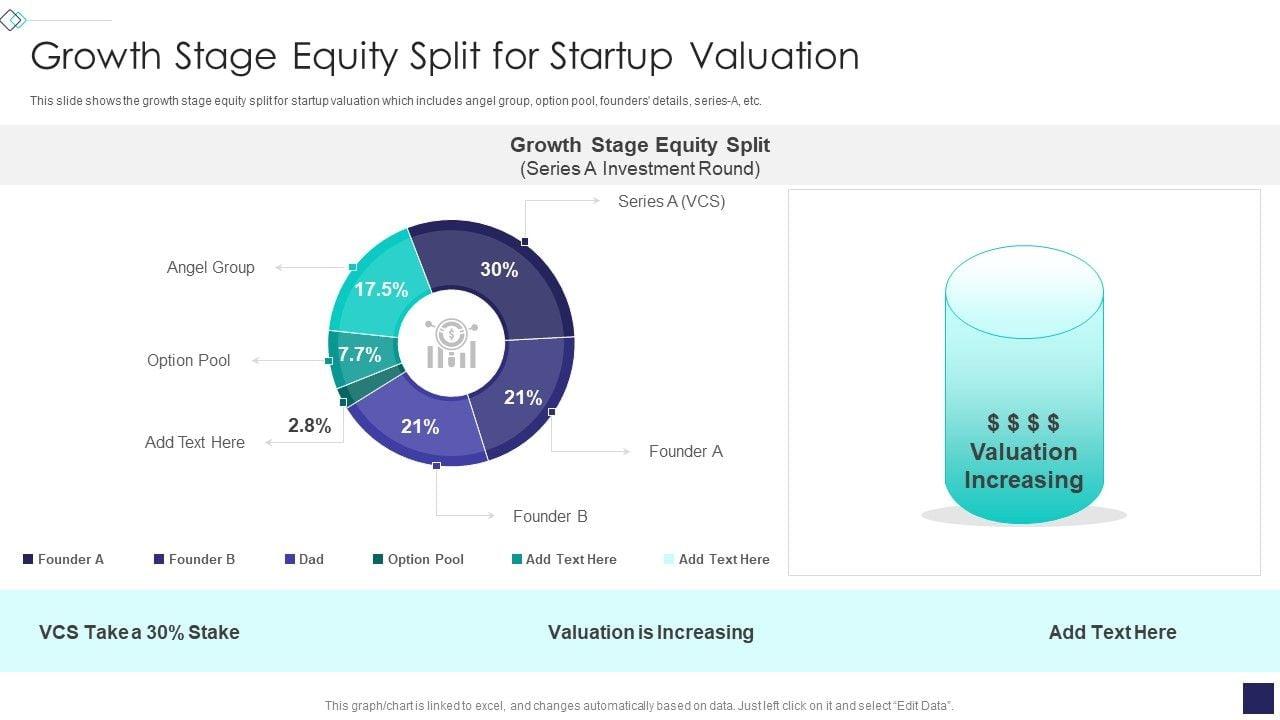Click the 'VCS Take a 30% Stake' text

tap(139, 632)
